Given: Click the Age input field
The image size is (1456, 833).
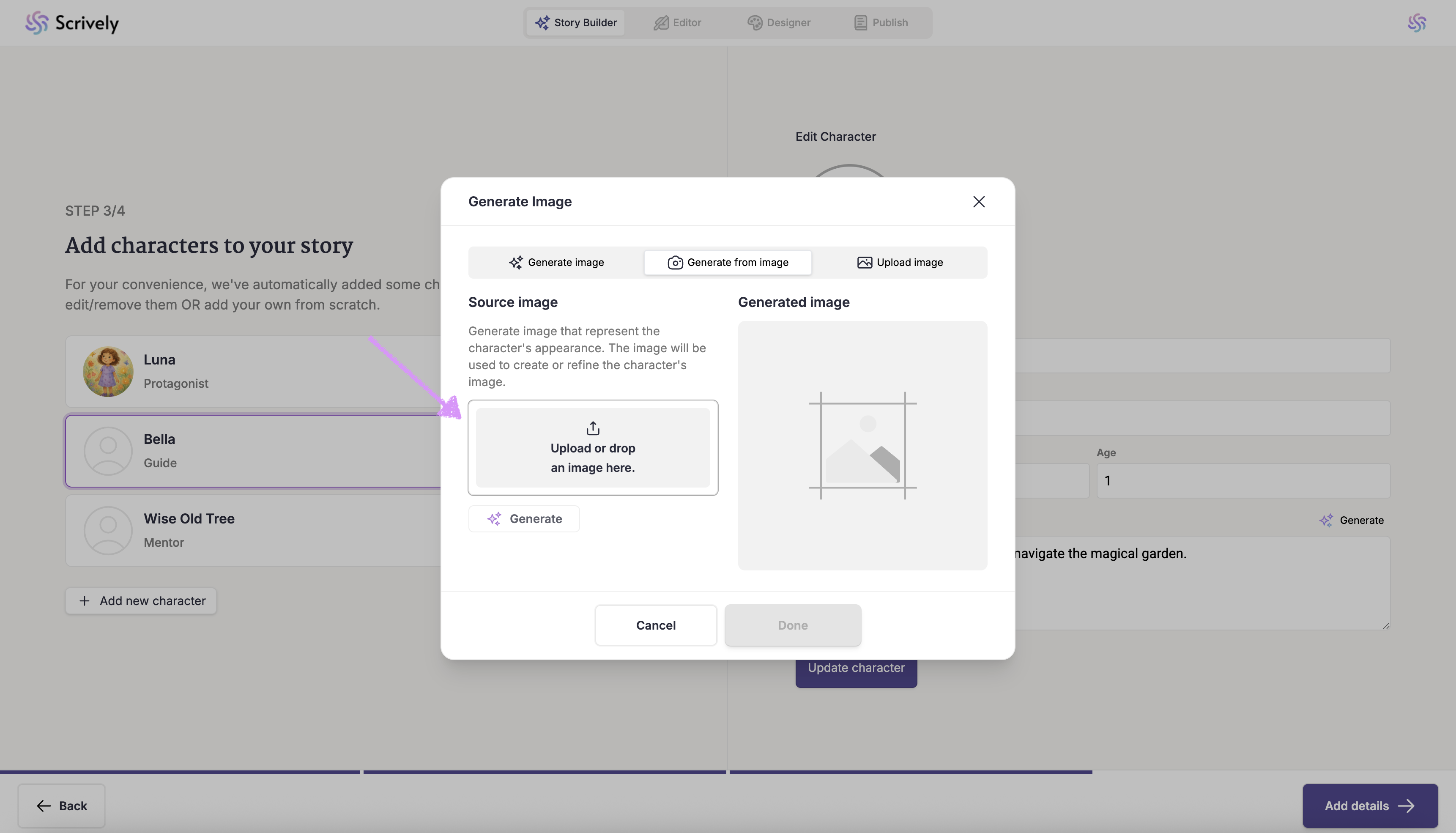Looking at the screenshot, I should pyautogui.click(x=1243, y=481).
